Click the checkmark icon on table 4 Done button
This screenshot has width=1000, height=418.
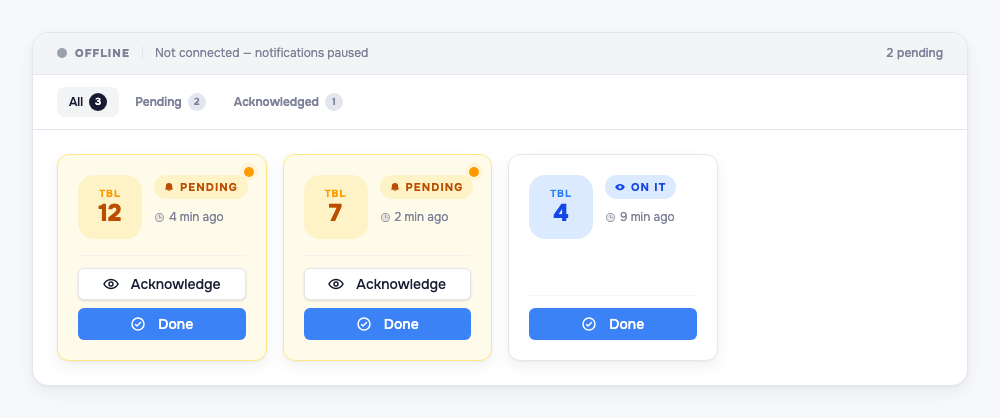pyautogui.click(x=589, y=324)
